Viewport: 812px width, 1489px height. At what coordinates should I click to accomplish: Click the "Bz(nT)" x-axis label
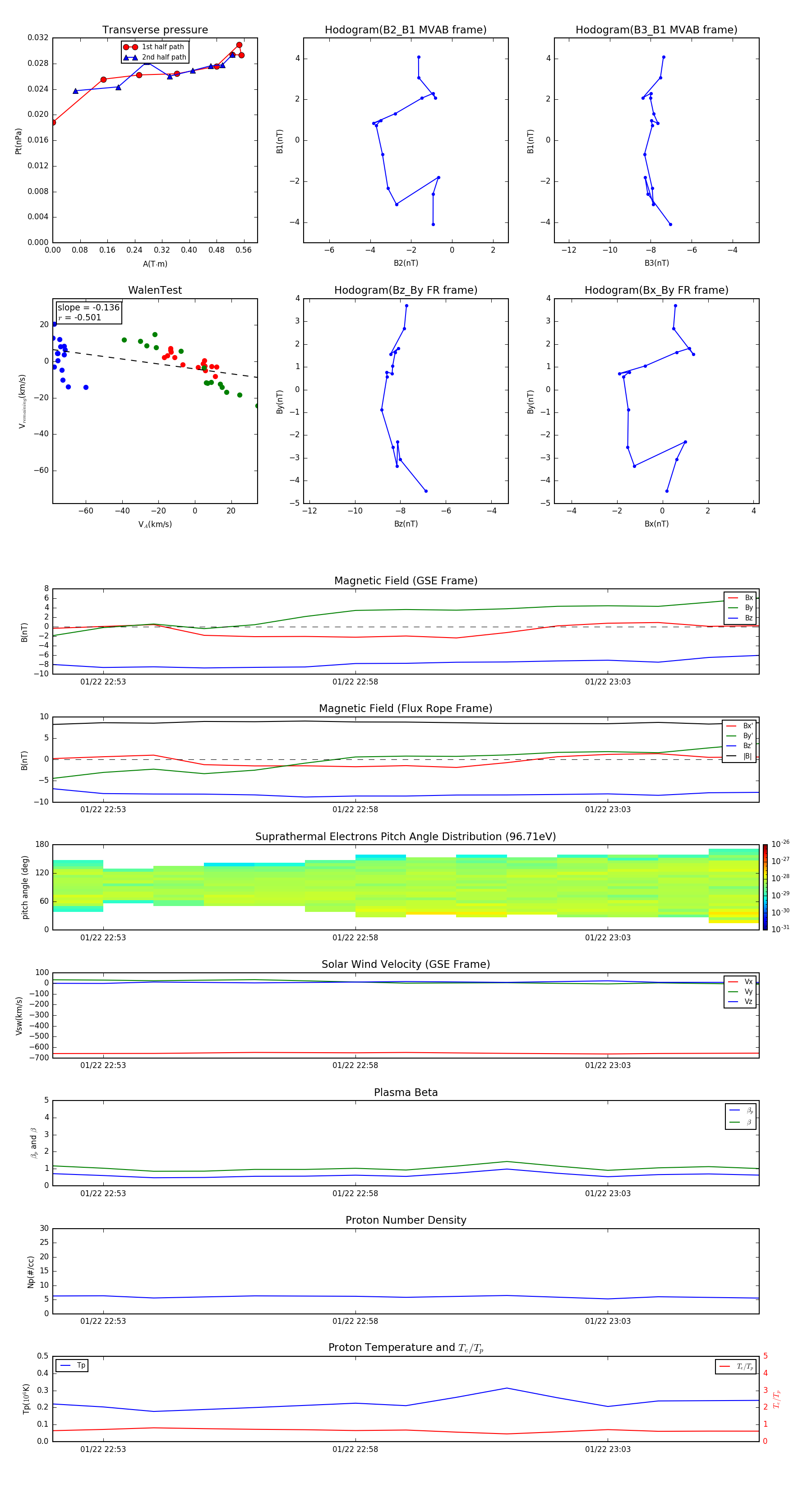(406, 524)
